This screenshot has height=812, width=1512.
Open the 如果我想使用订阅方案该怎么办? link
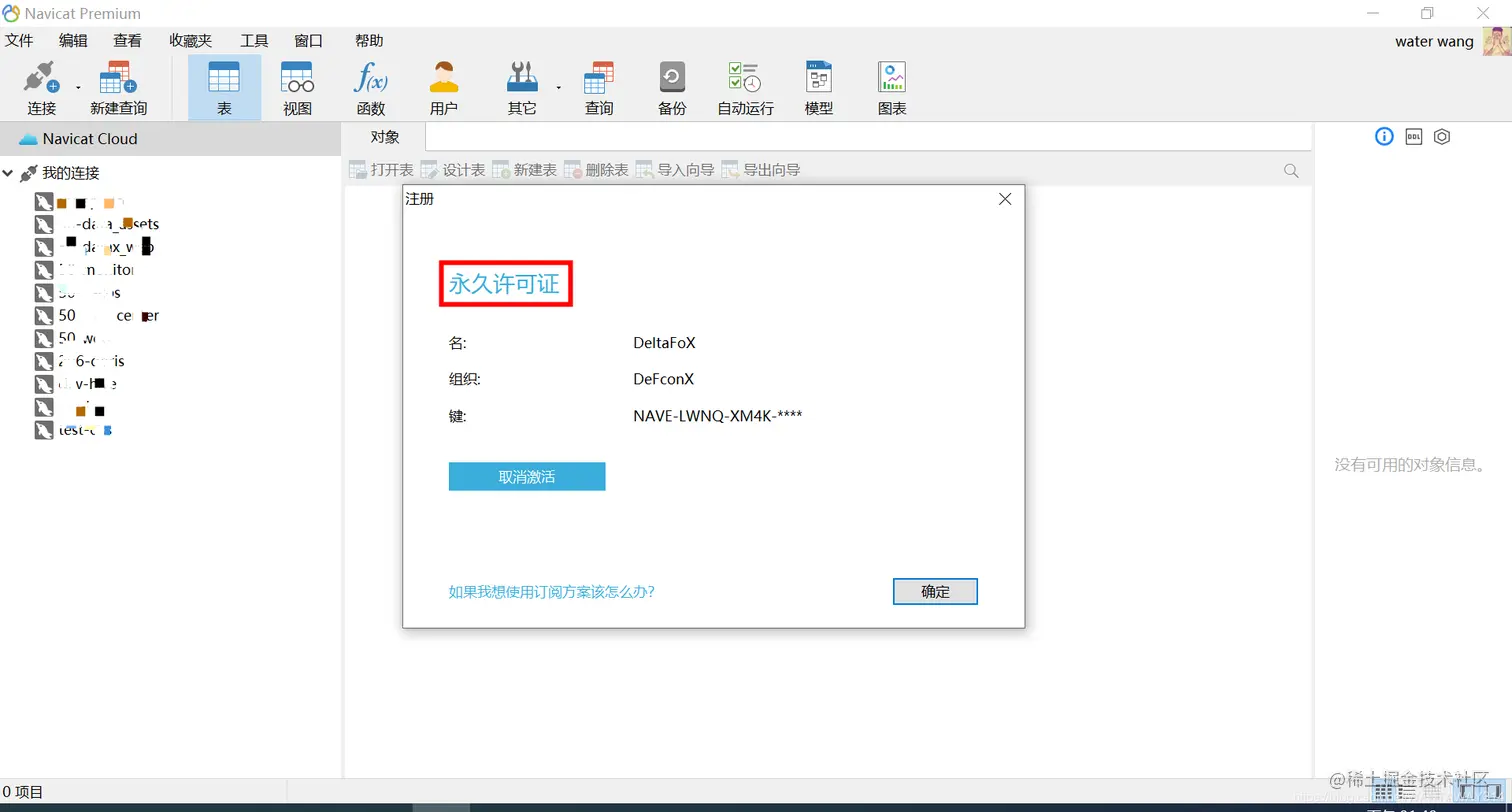552,592
